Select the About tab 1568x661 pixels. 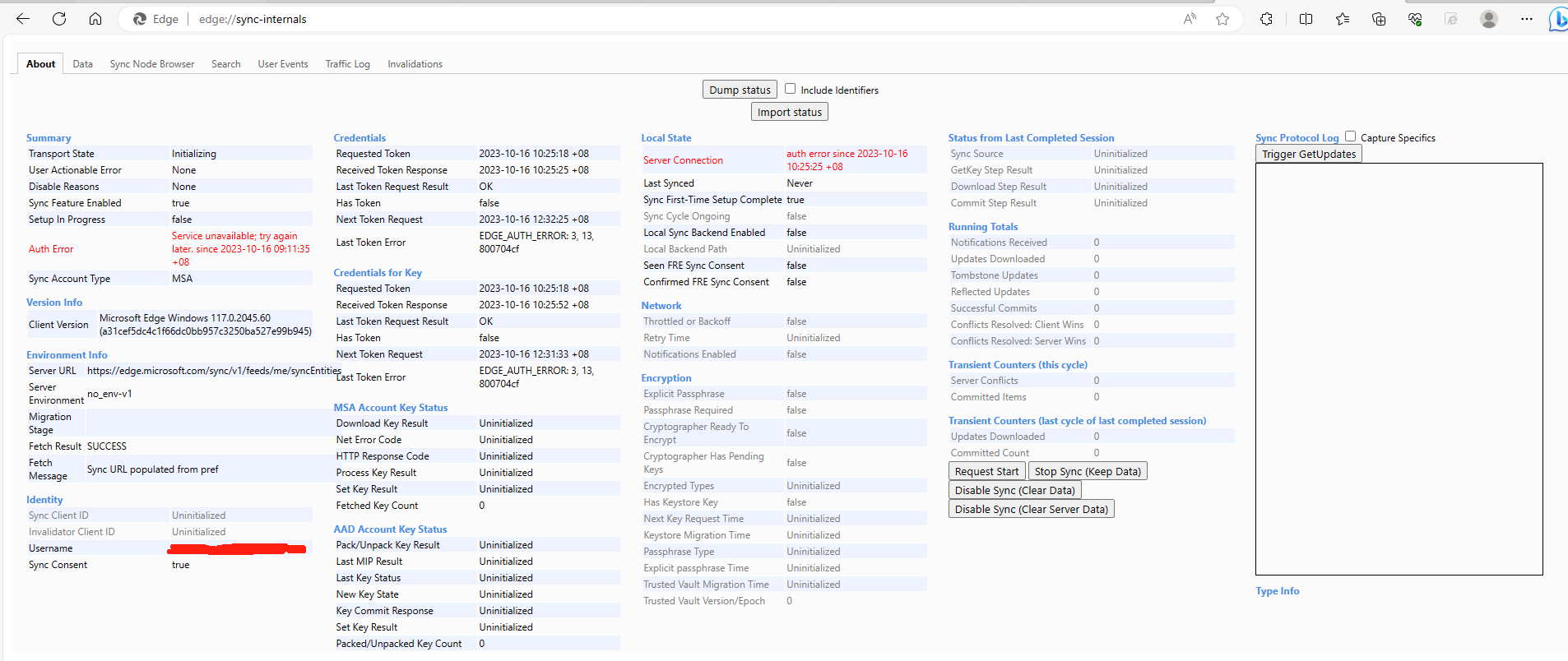click(x=40, y=63)
